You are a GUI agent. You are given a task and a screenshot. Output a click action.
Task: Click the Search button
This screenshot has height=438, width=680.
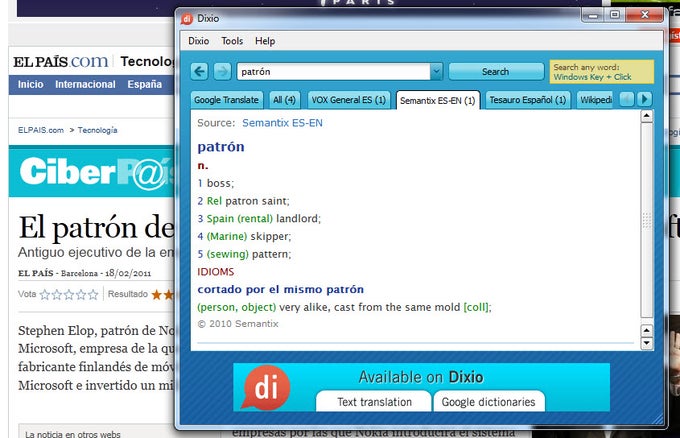coord(496,72)
